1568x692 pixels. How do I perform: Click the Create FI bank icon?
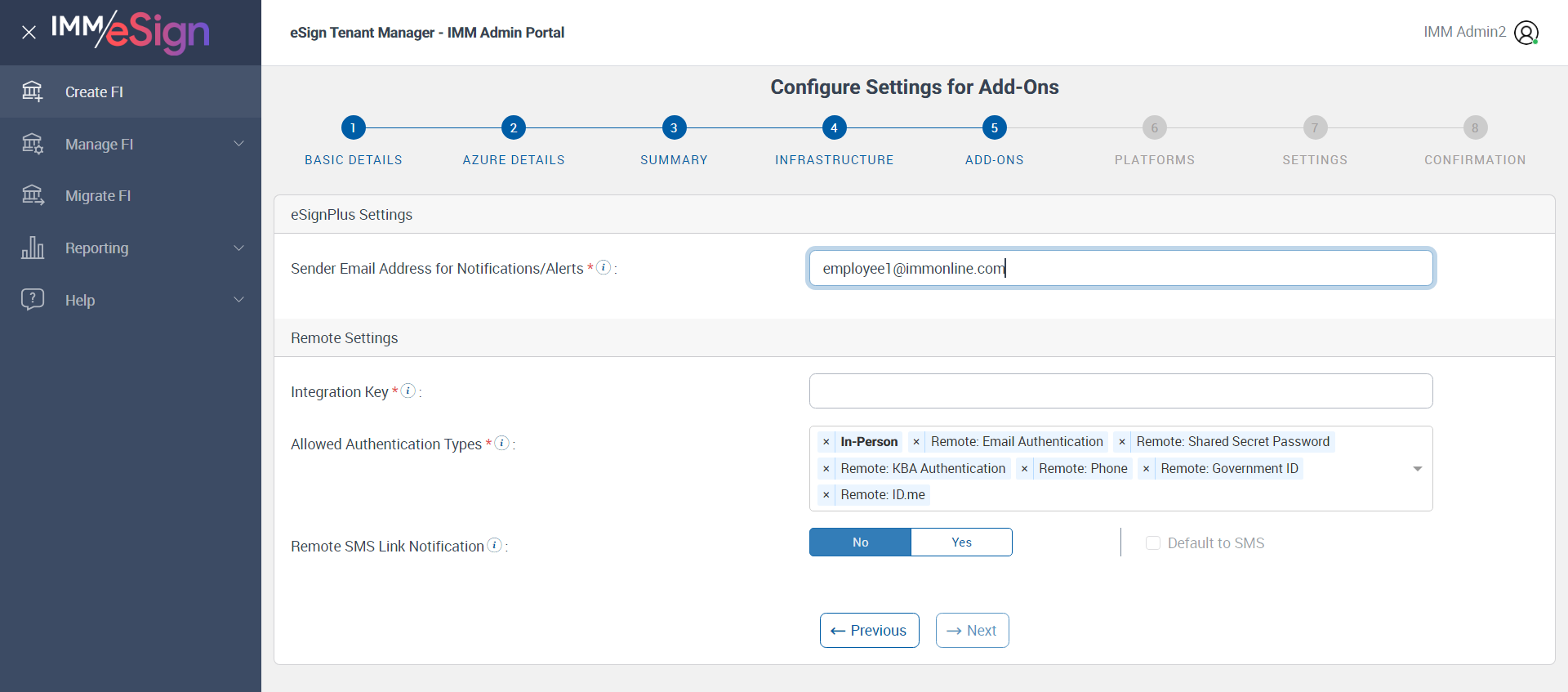pyautogui.click(x=33, y=92)
